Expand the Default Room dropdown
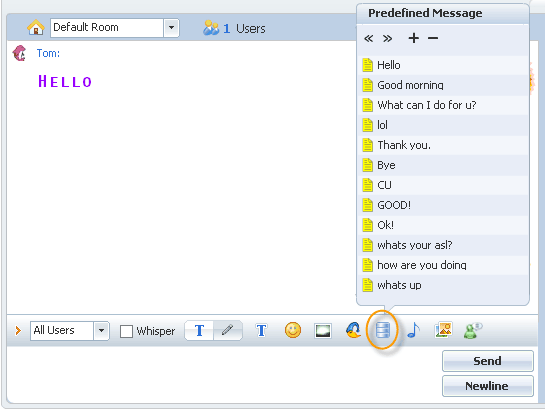Image resolution: width=545 pixels, height=410 pixels. pyautogui.click(x=171, y=28)
